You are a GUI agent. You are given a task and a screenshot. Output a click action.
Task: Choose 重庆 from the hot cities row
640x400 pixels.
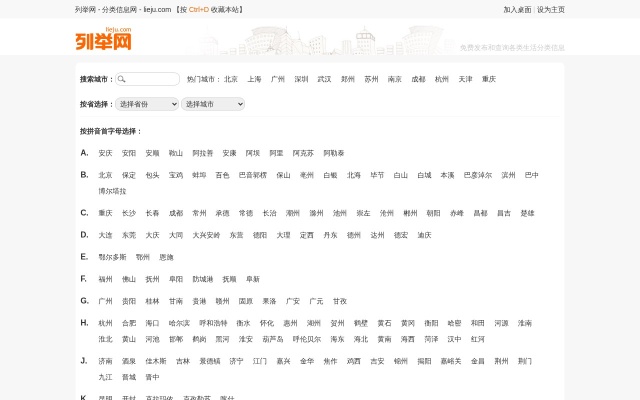(x=488, y=79)
